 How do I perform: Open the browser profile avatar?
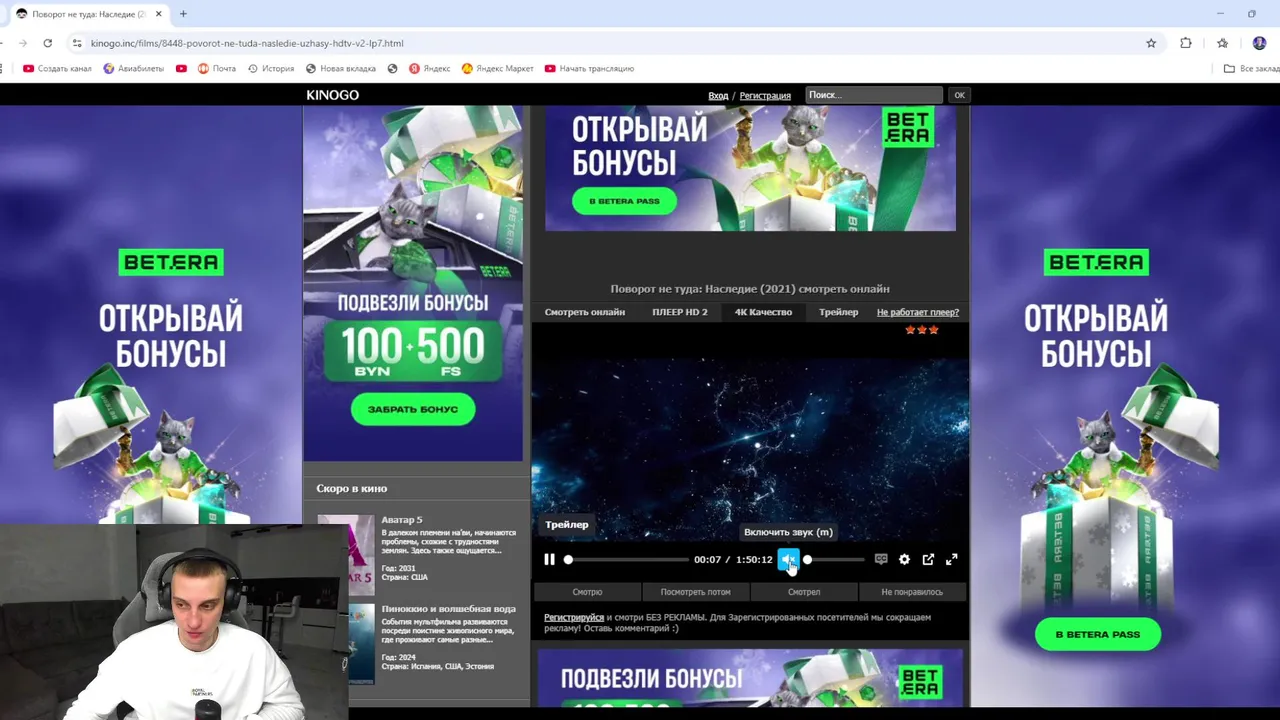[1259, 43]
